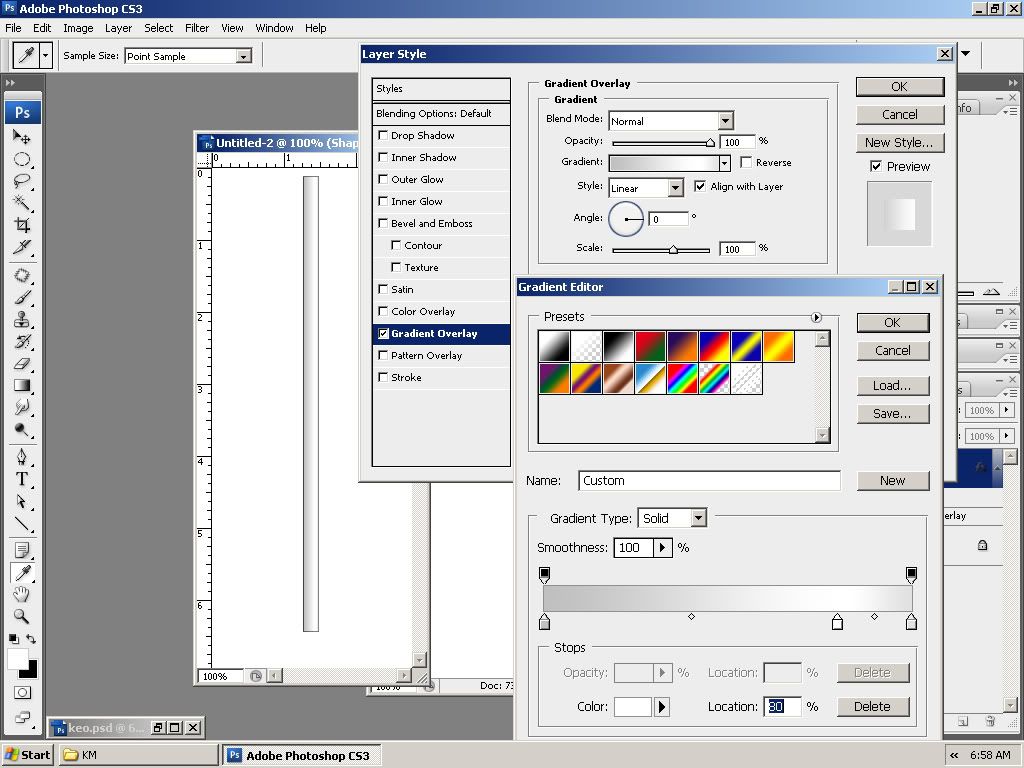
Task: Select the Eyedropper tool in toolbox
Action: click(22, 573)
